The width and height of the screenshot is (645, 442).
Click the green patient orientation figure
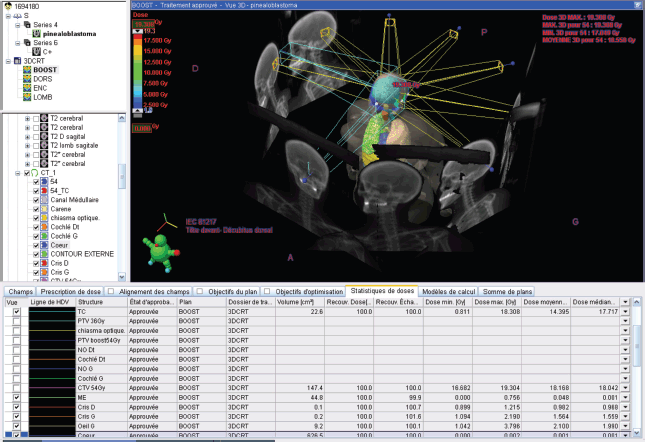[161, 252]
